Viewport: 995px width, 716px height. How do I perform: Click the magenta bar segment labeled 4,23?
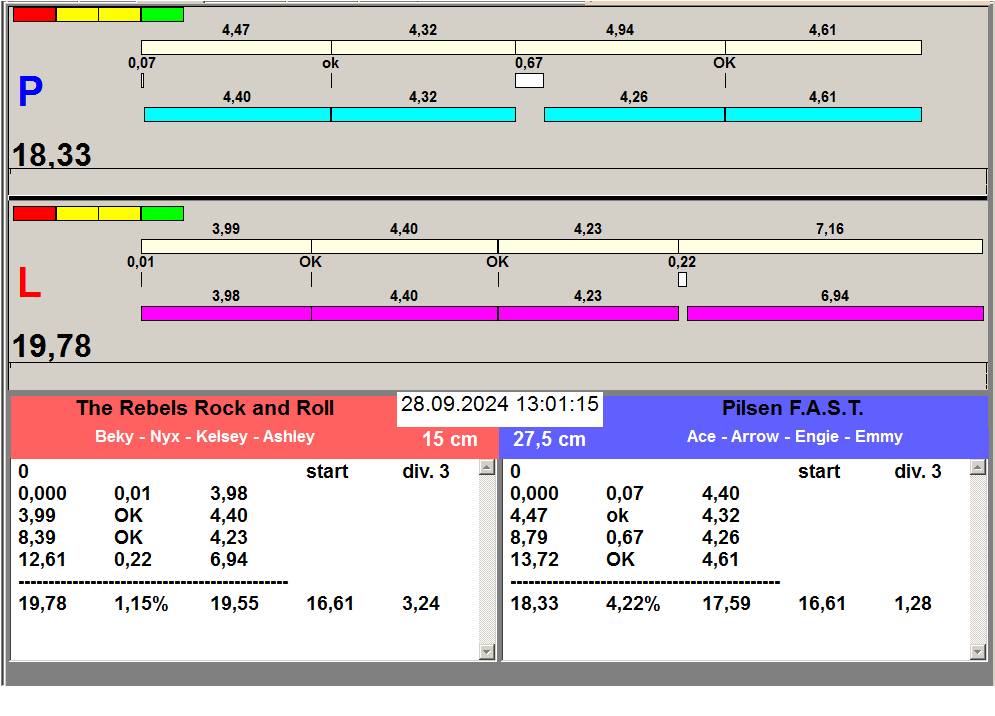(x=588, y=313)
